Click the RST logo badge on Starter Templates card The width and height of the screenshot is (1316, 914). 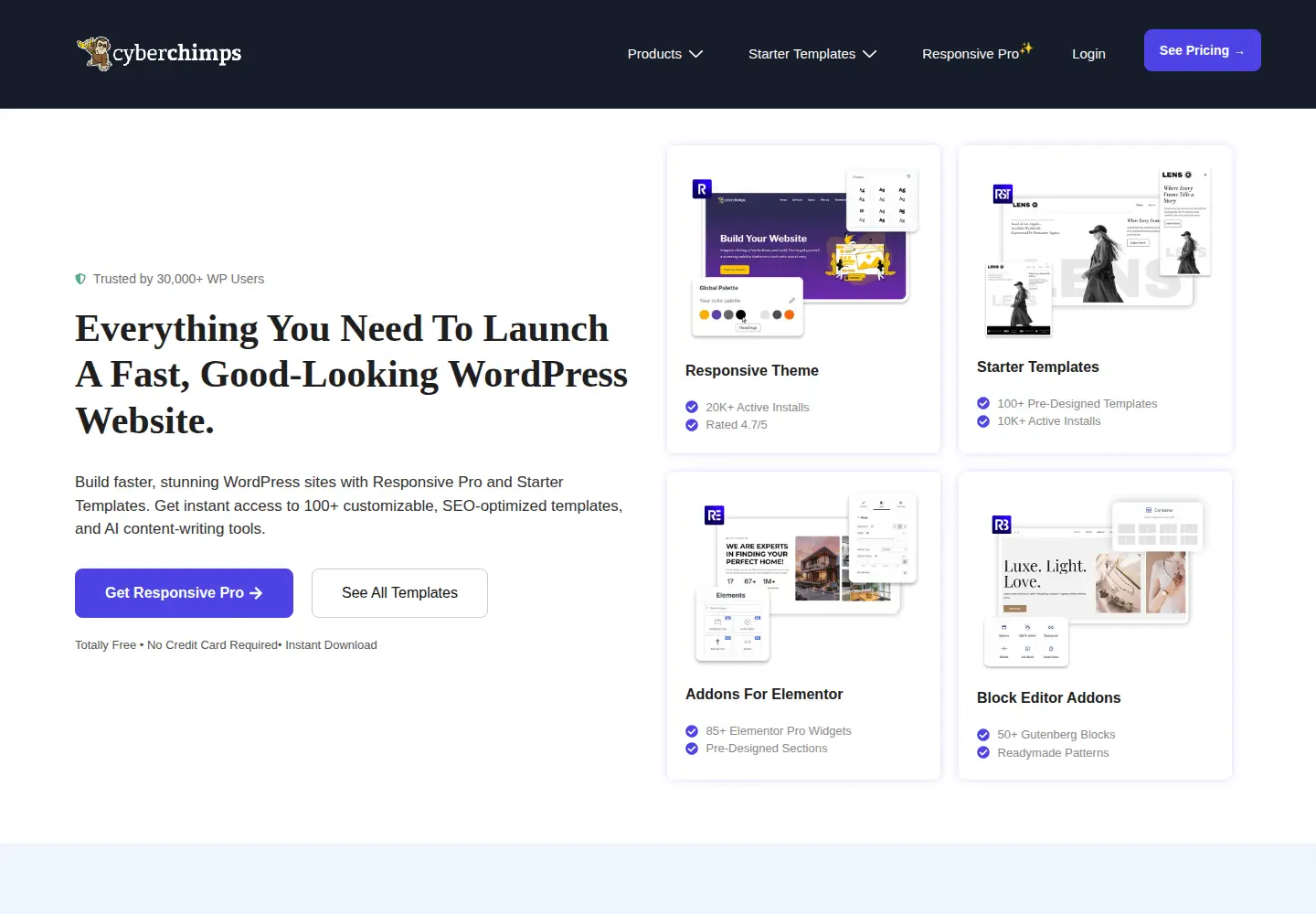[1003, 194]
